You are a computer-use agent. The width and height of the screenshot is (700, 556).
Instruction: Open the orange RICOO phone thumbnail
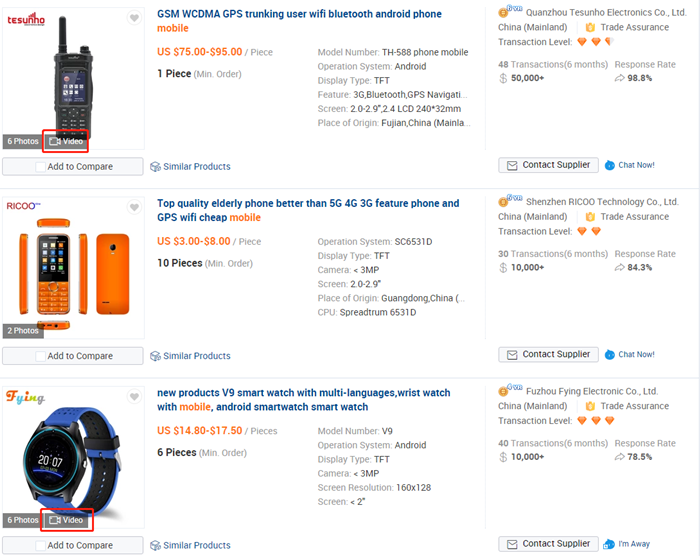pyautogui.click(x=72, y=266)
